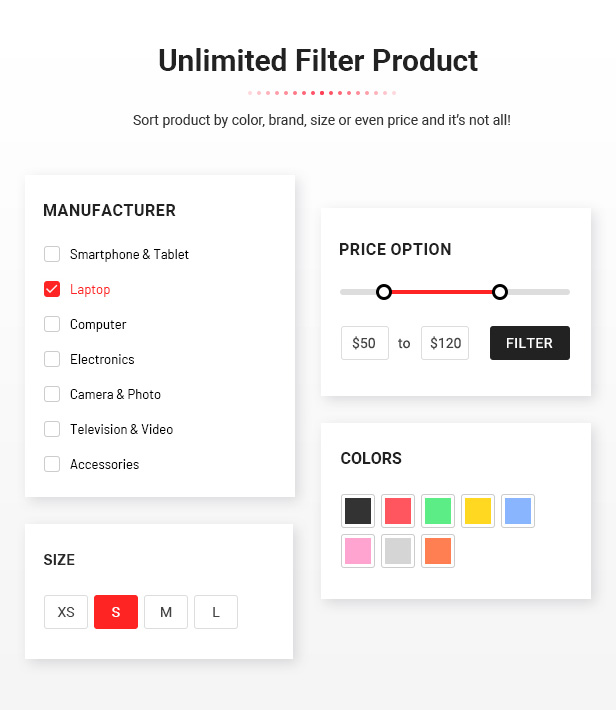
Task: Click the black FILTER button
Action: (x=529, y=343)
